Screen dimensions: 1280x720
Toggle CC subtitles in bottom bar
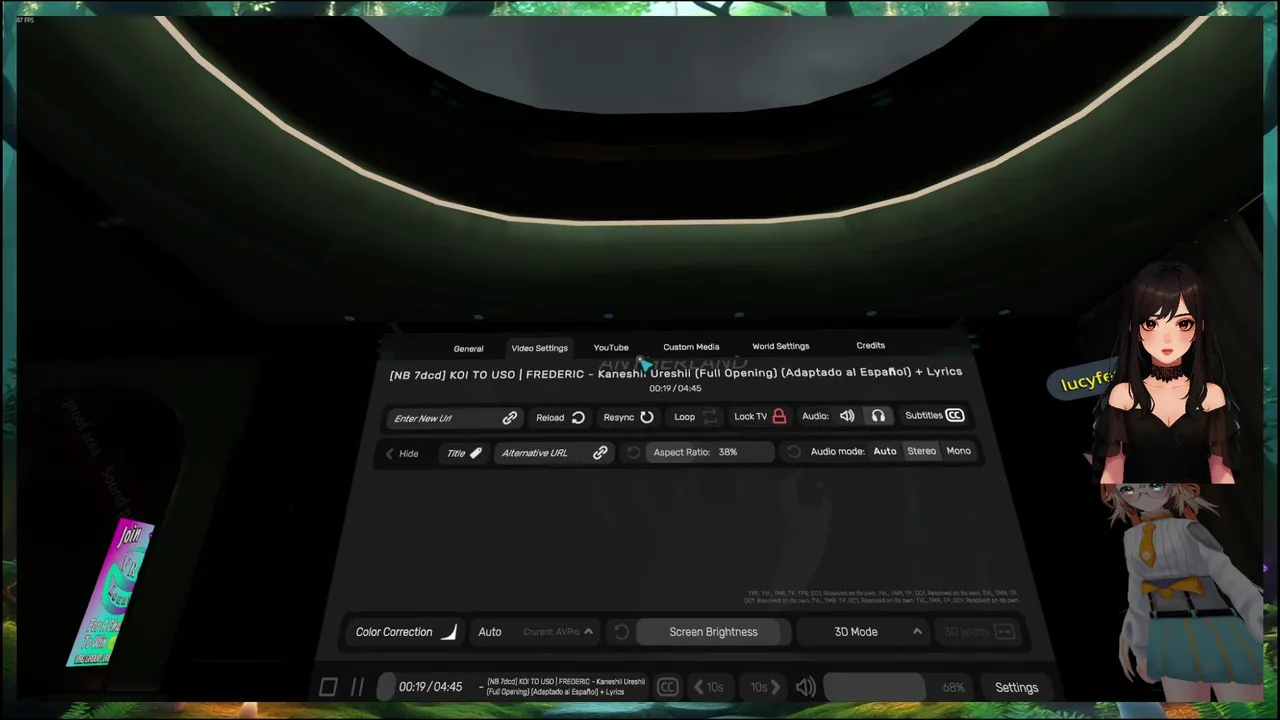coord(667,687)
